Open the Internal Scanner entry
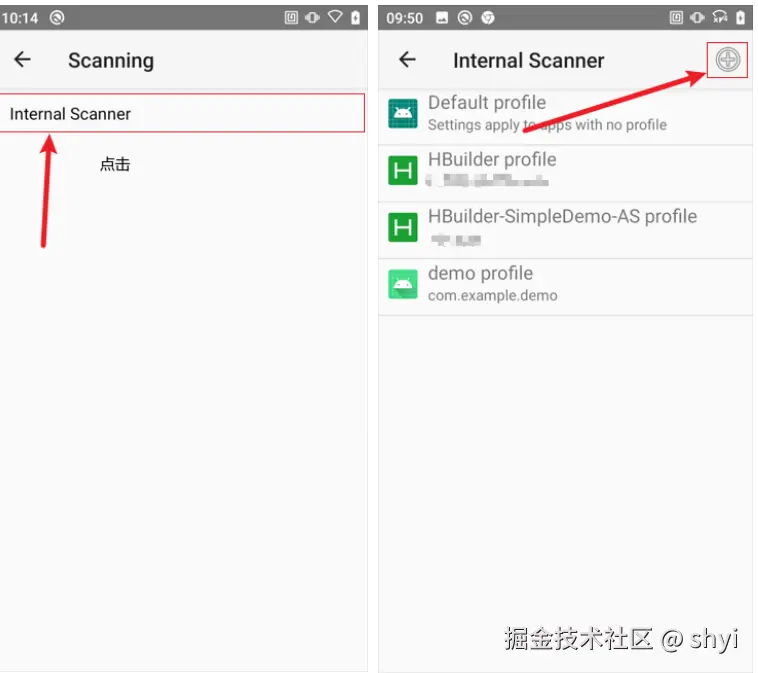The width and height of the screenshot is (758, 673). (x=182, y=113)
